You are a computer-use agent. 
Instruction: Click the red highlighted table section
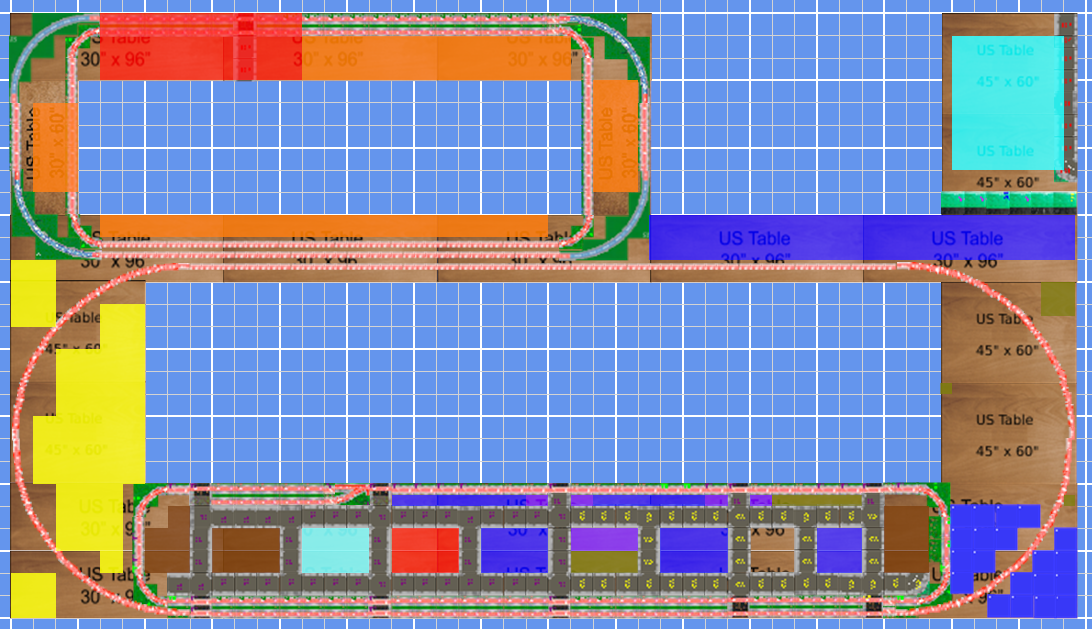(201, 47)
